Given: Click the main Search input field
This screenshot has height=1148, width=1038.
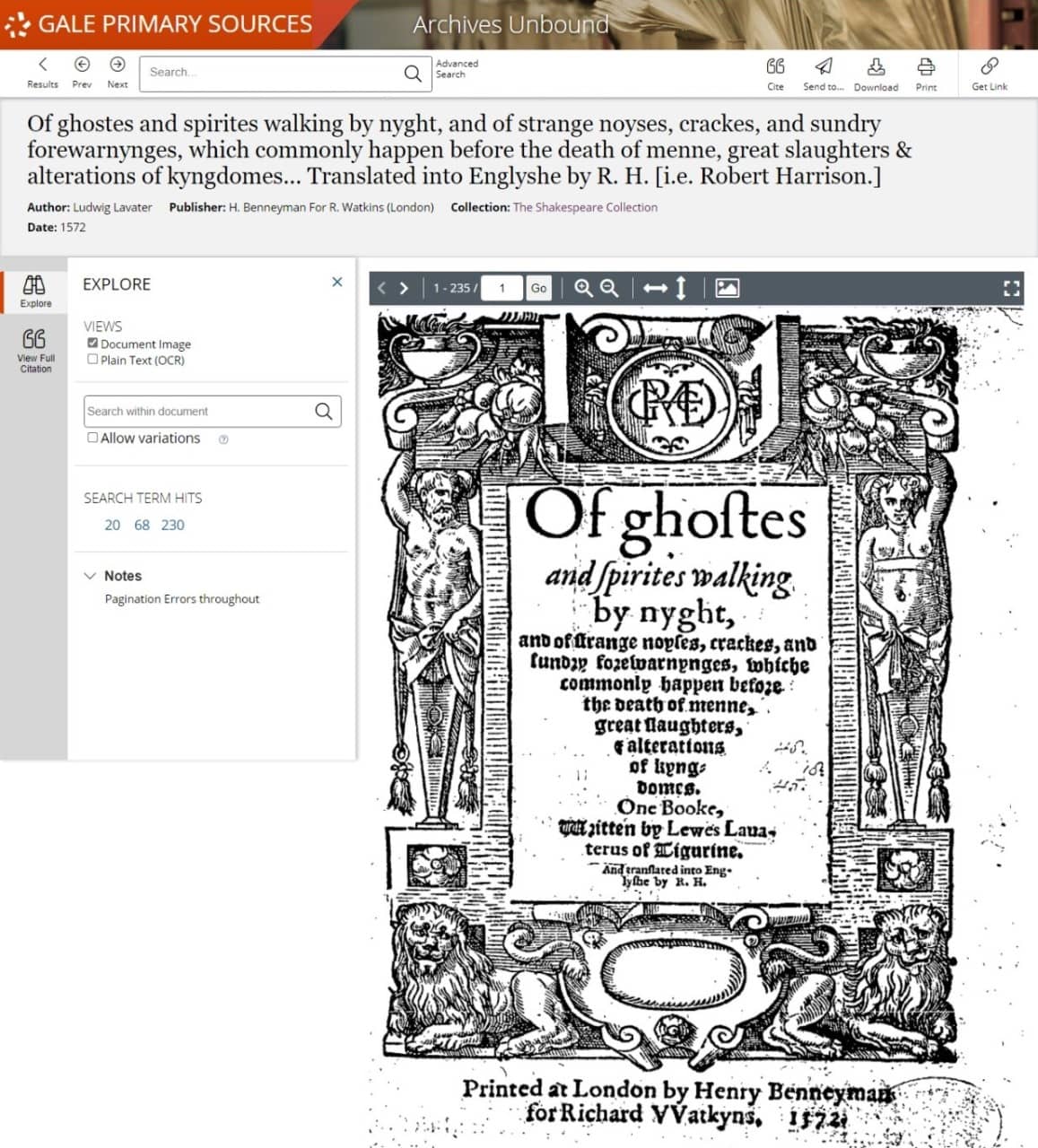Looking at the screenshot, I should (272, 73).
